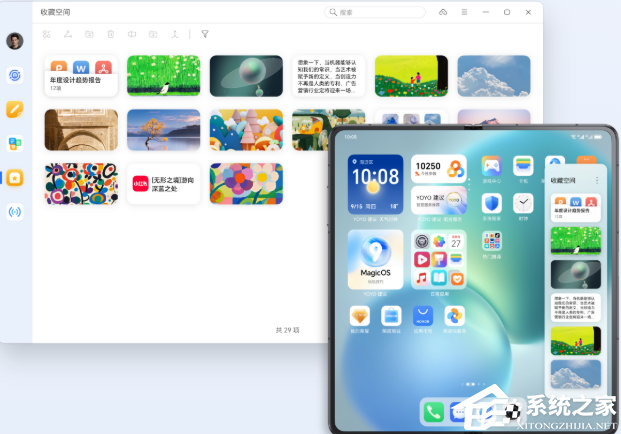Tap the YOYO 建议 widget on phone

pos(439,200)
